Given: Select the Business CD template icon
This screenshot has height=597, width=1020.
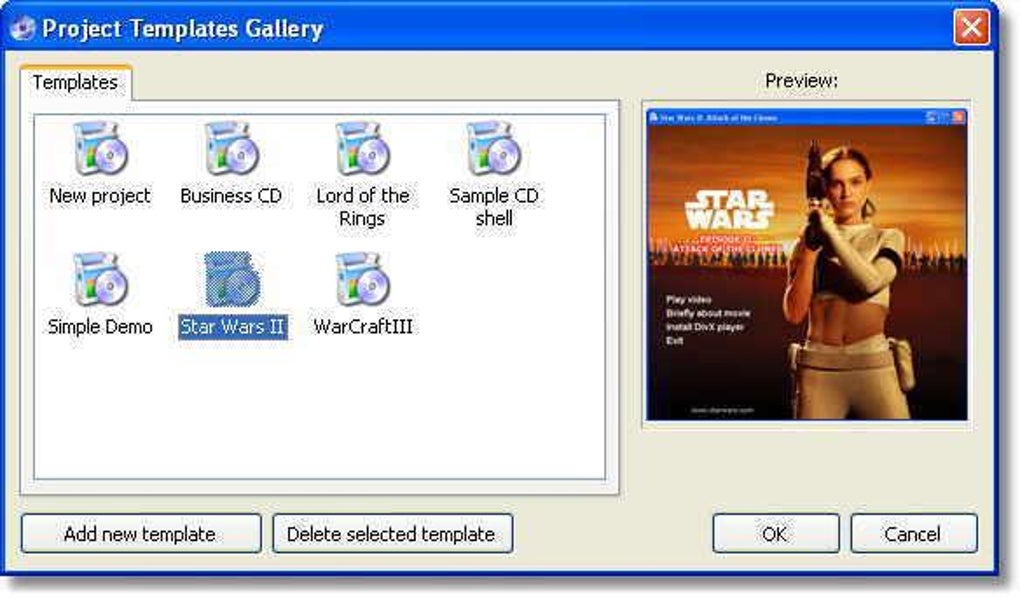Looking at the screenshot, I should (x=231, y=149).
